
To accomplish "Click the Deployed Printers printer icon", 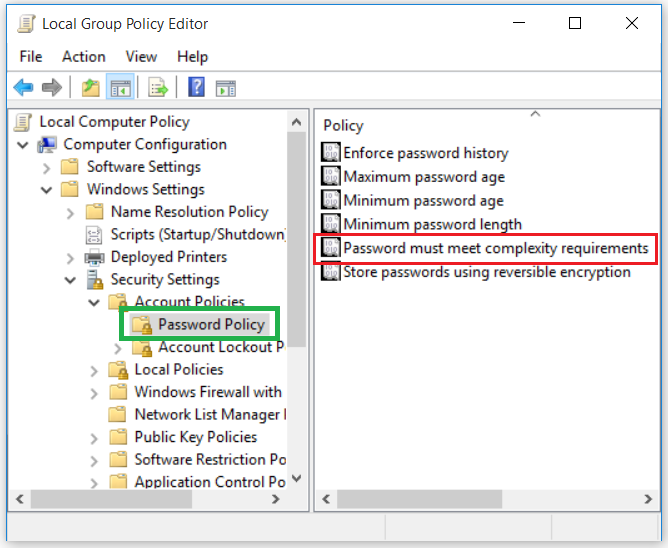I will (x=94, y=257).
